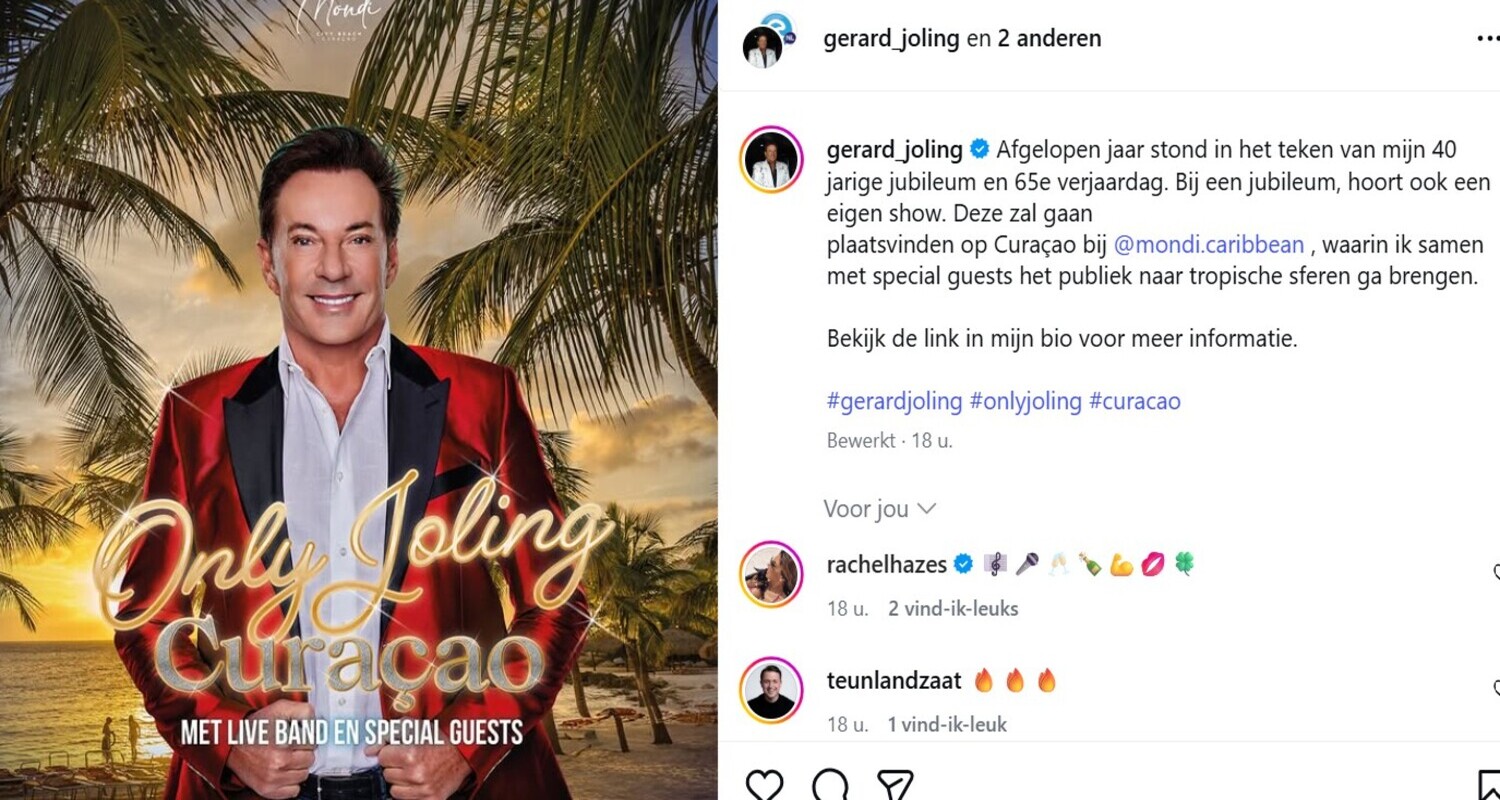The width and height of the screenshot is (1500, 800).
Task: Open the rachelhazes username link
Action: point(887,565)
